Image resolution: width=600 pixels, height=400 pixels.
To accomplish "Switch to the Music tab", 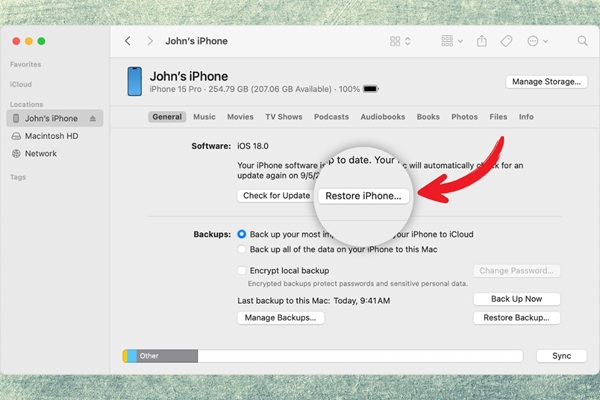I will (x=204, y=117).
